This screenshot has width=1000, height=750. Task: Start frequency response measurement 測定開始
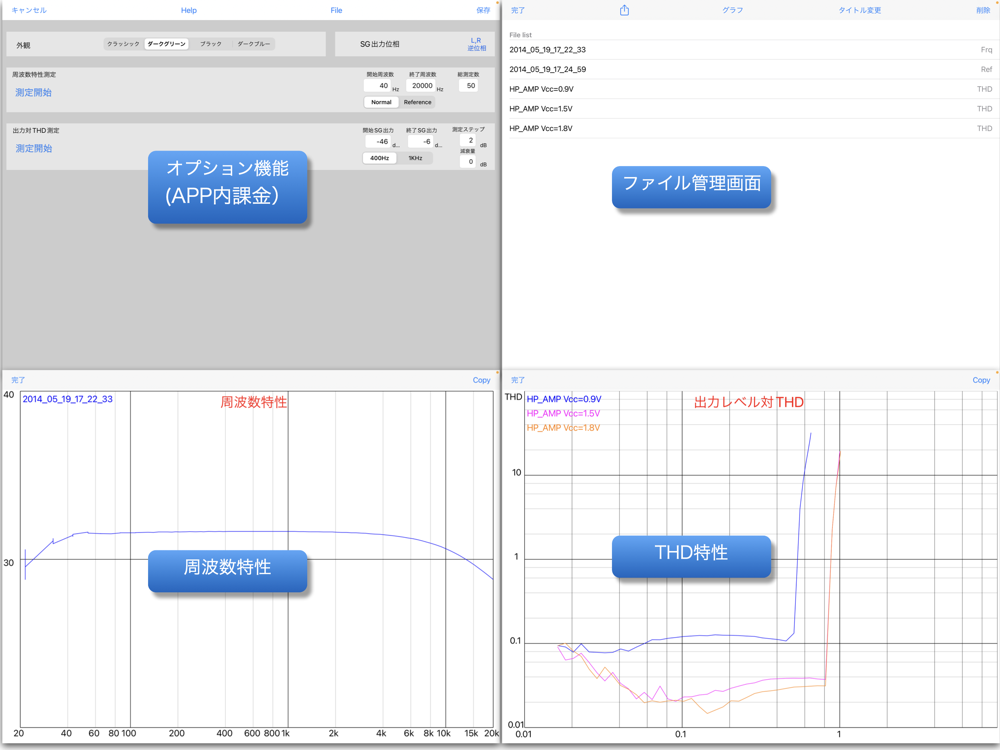point(33,92)
